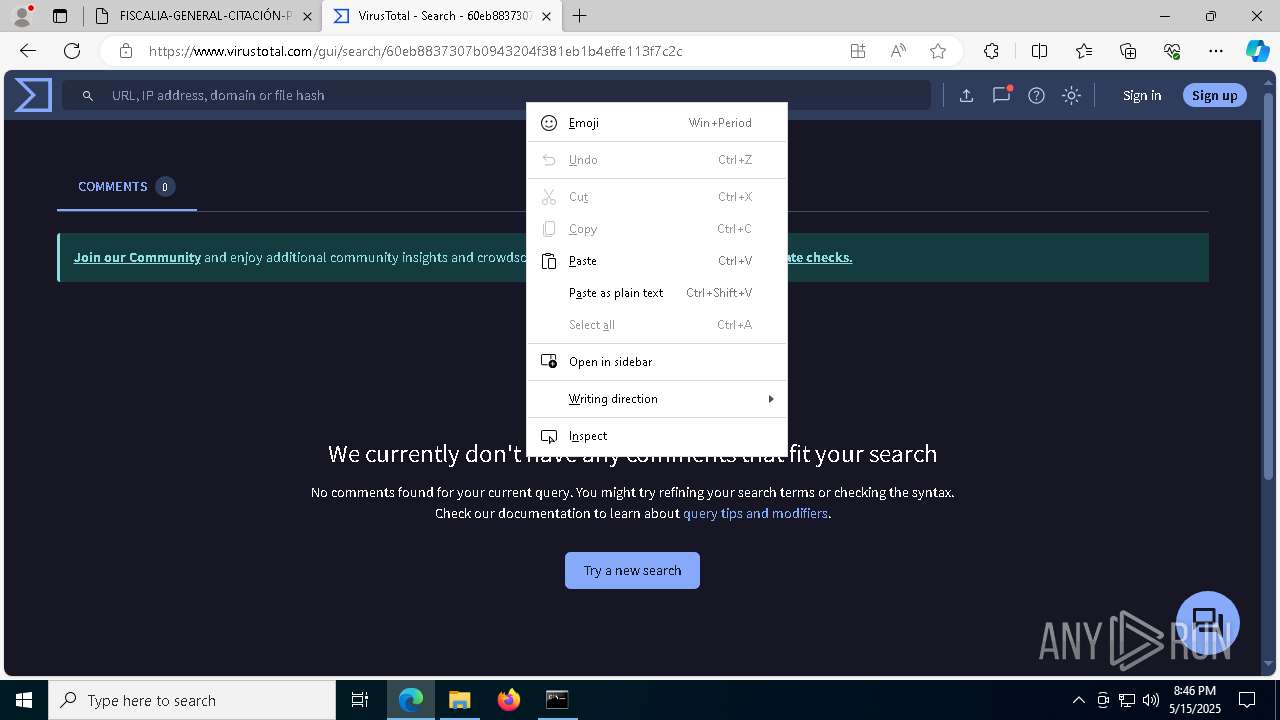Open Edge Settings and more menu
1280x720 pixels.
(1216, 51)
